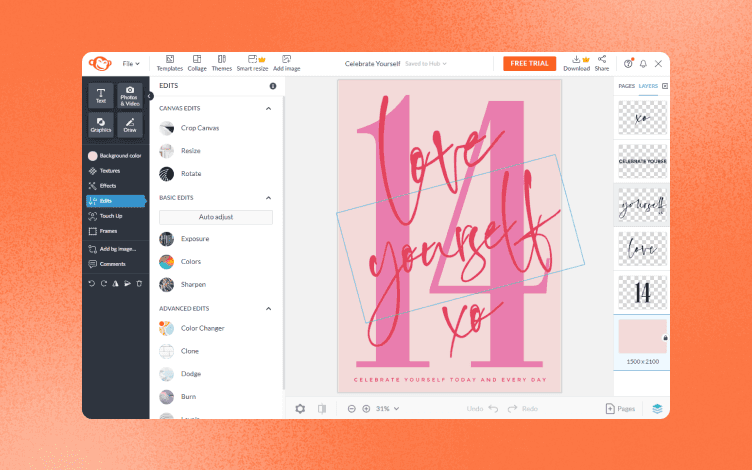Click flip vertical icon in sidebar
This screenshot has height=470, width=752.
point(128,283)
